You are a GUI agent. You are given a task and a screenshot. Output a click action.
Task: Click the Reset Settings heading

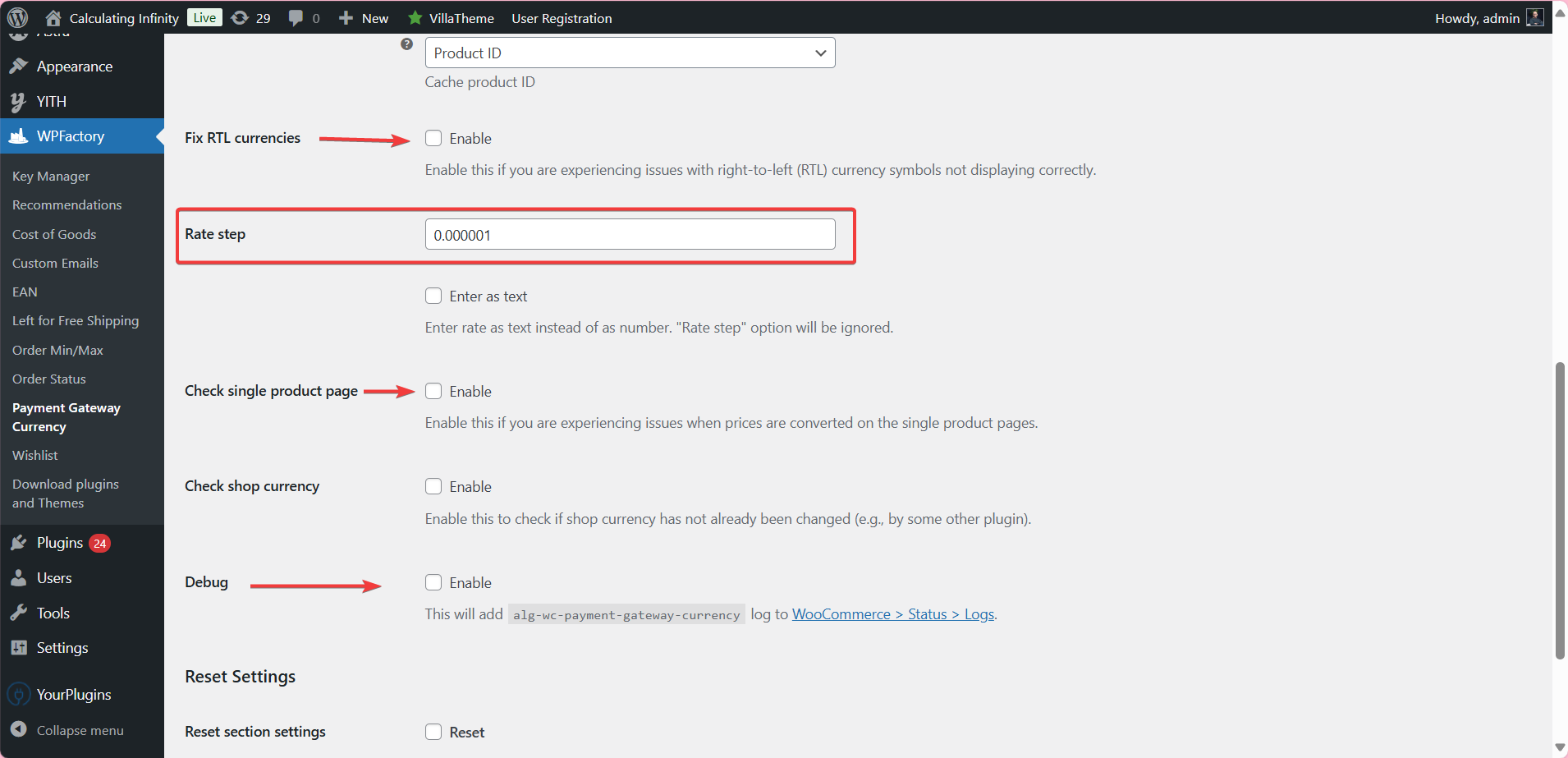(240, 677)
